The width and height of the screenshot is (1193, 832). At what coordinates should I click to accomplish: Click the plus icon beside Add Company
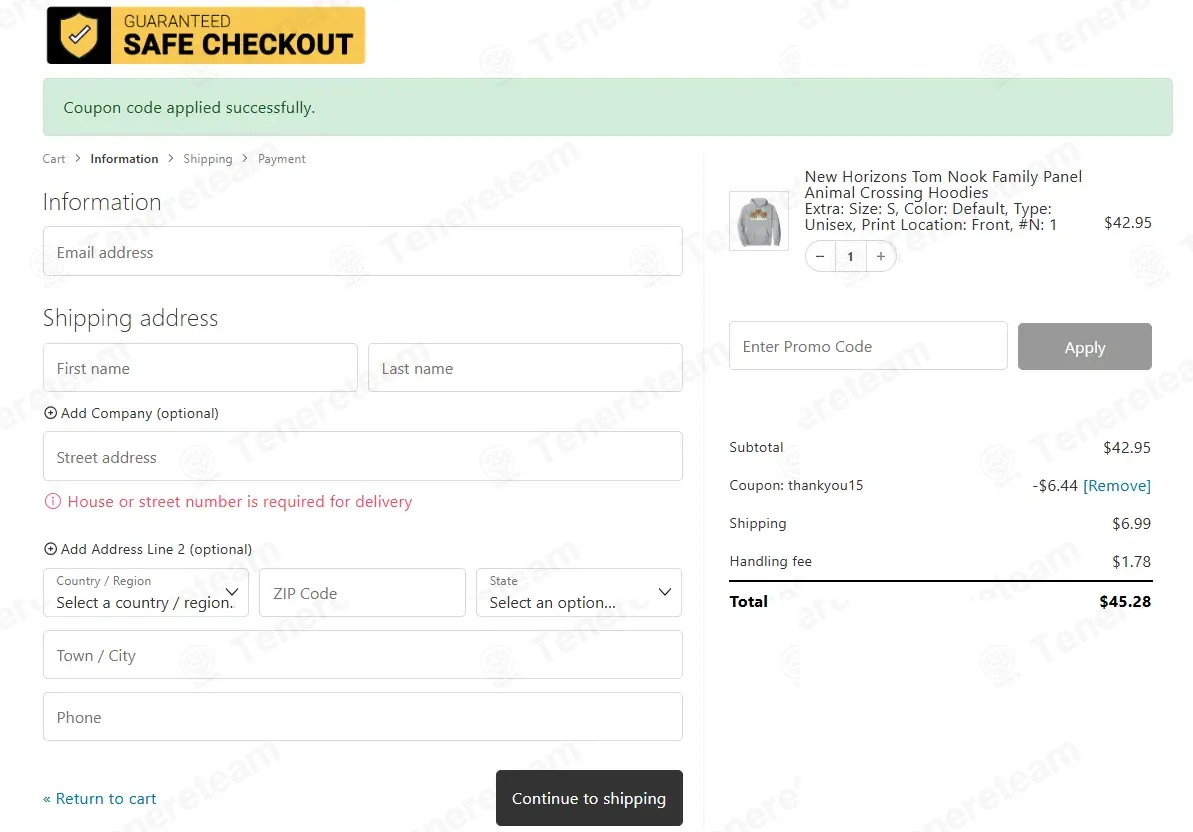click(x=50, y=413)
